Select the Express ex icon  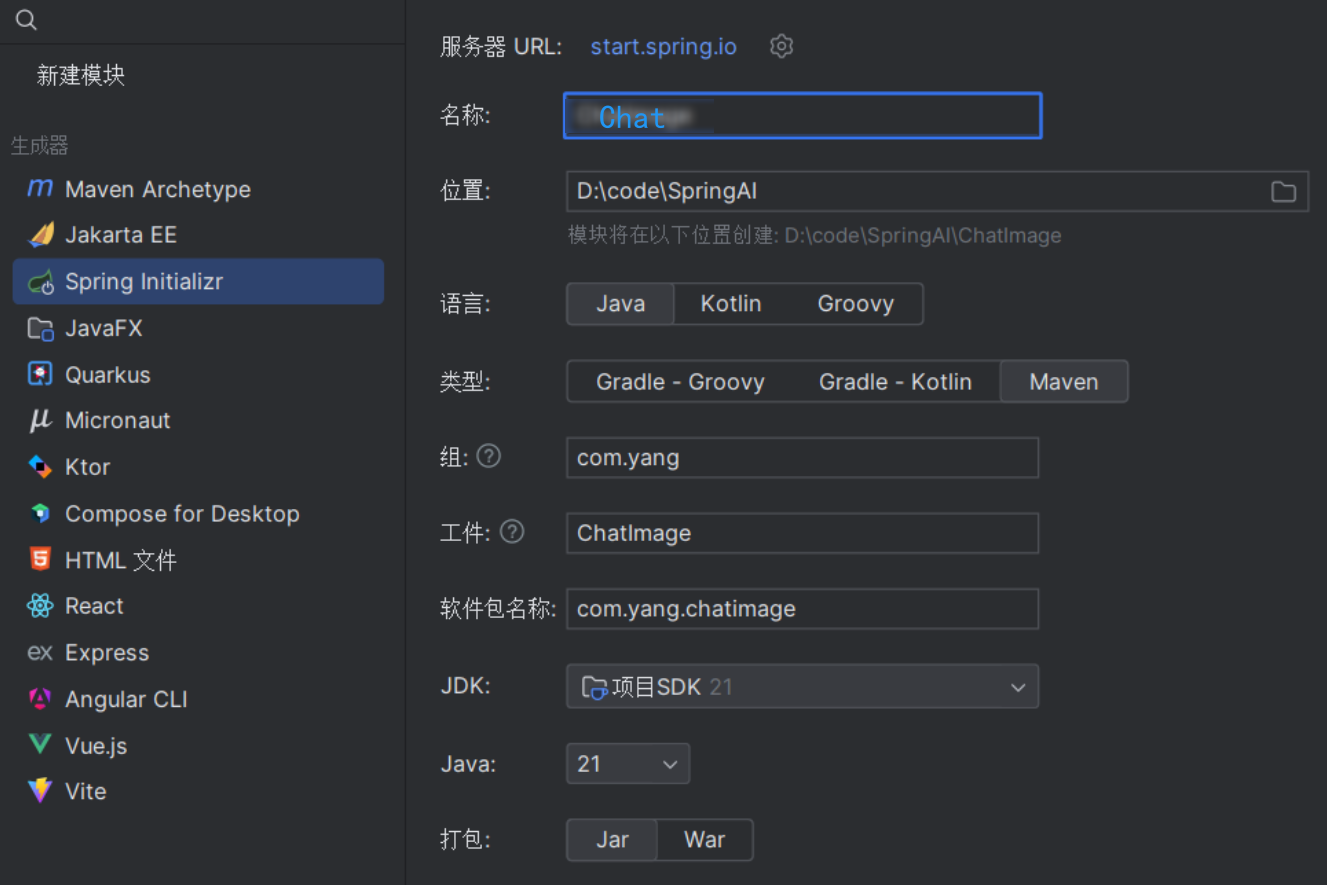click(40, 653)
